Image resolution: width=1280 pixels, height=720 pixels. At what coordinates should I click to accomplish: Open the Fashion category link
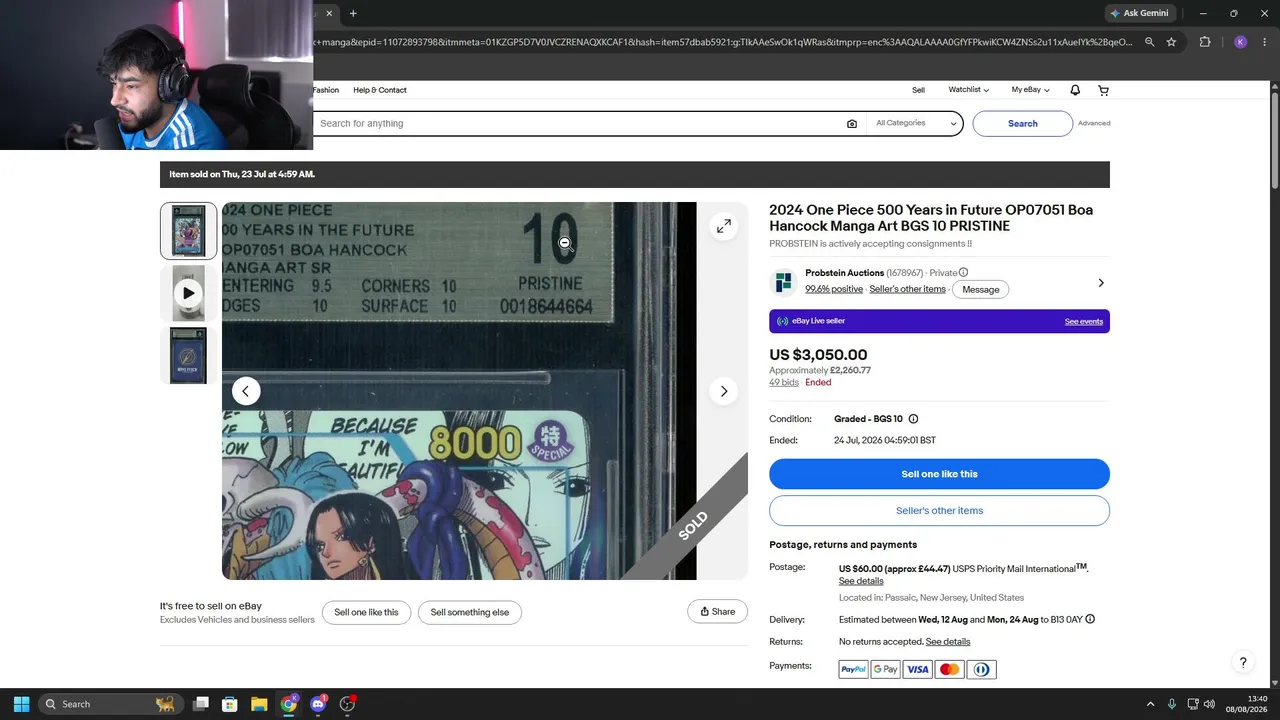326,90
